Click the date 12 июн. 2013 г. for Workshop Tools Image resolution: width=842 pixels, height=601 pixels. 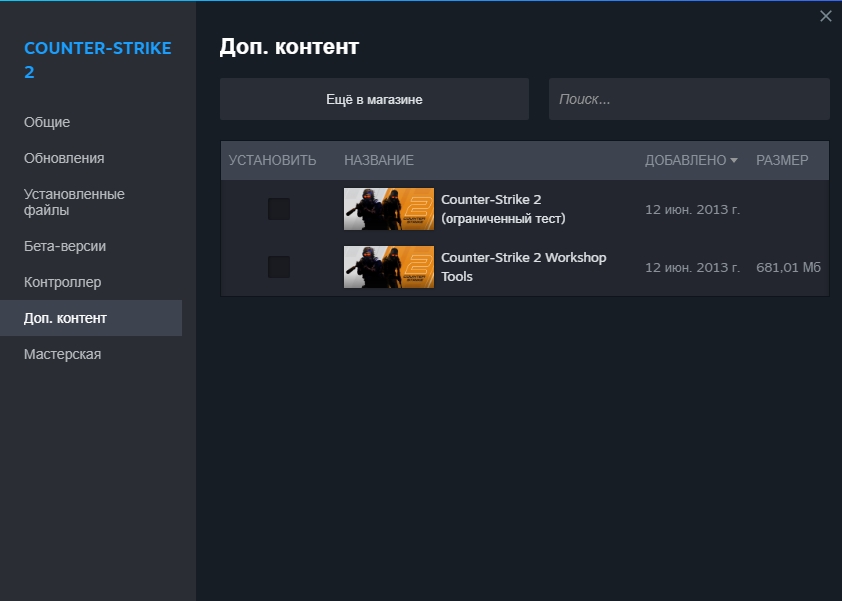(x=692, y=267)
